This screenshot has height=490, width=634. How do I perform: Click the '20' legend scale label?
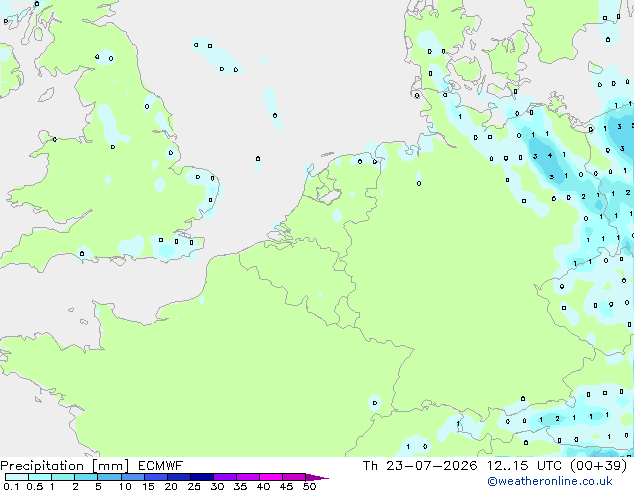(171, 486)
